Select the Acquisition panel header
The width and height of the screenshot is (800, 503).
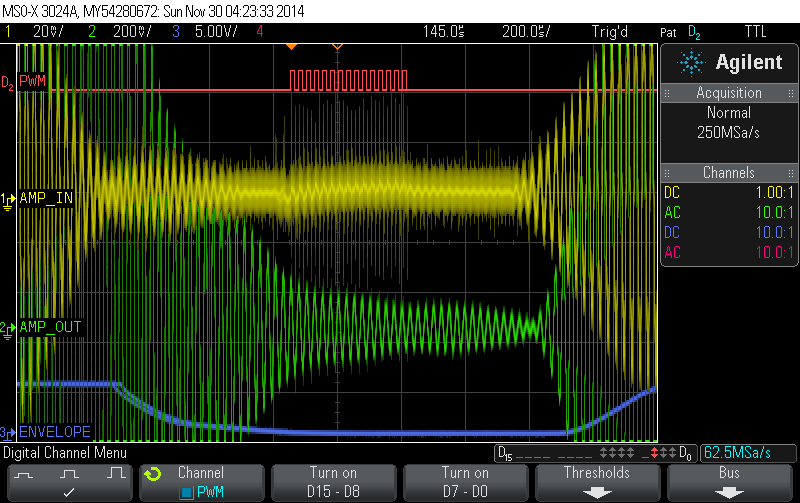pyautogui.click(x=729, y=93)
